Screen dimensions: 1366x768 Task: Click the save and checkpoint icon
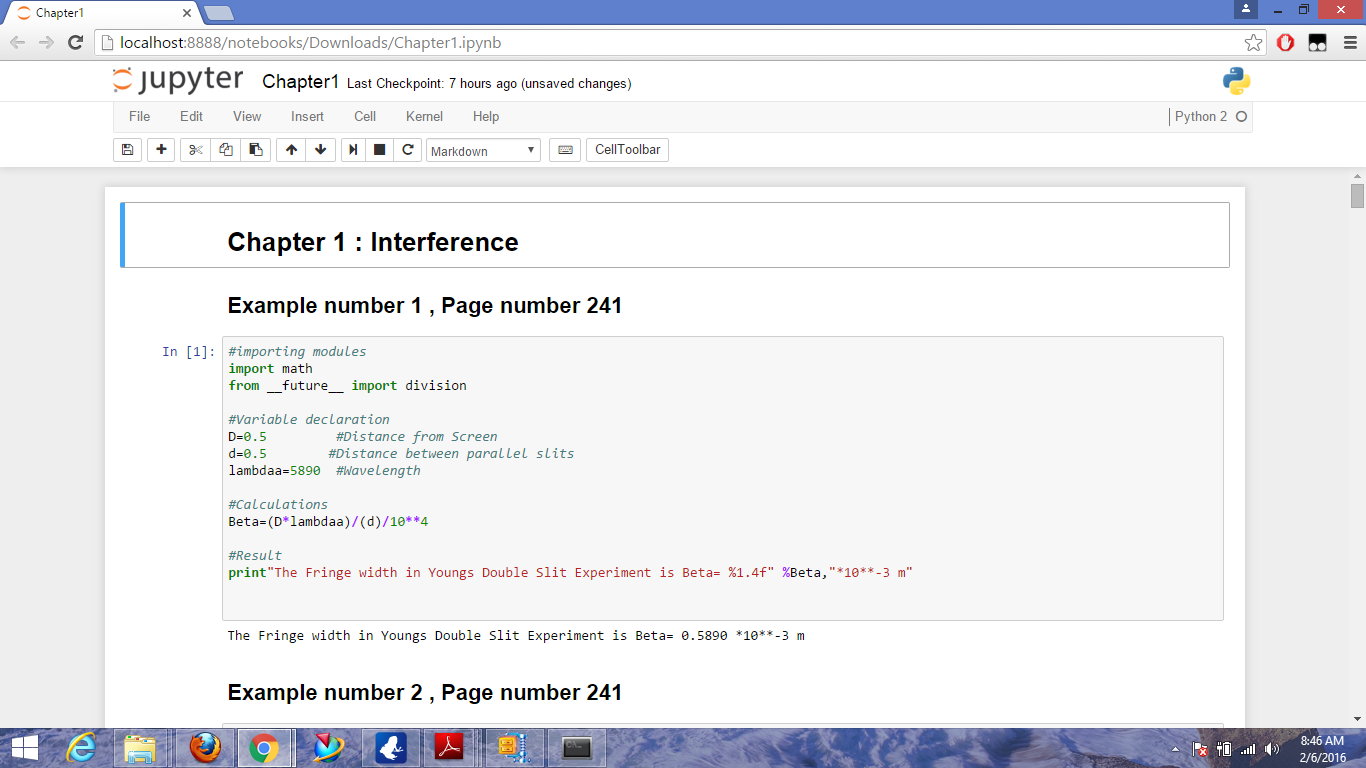127,150
